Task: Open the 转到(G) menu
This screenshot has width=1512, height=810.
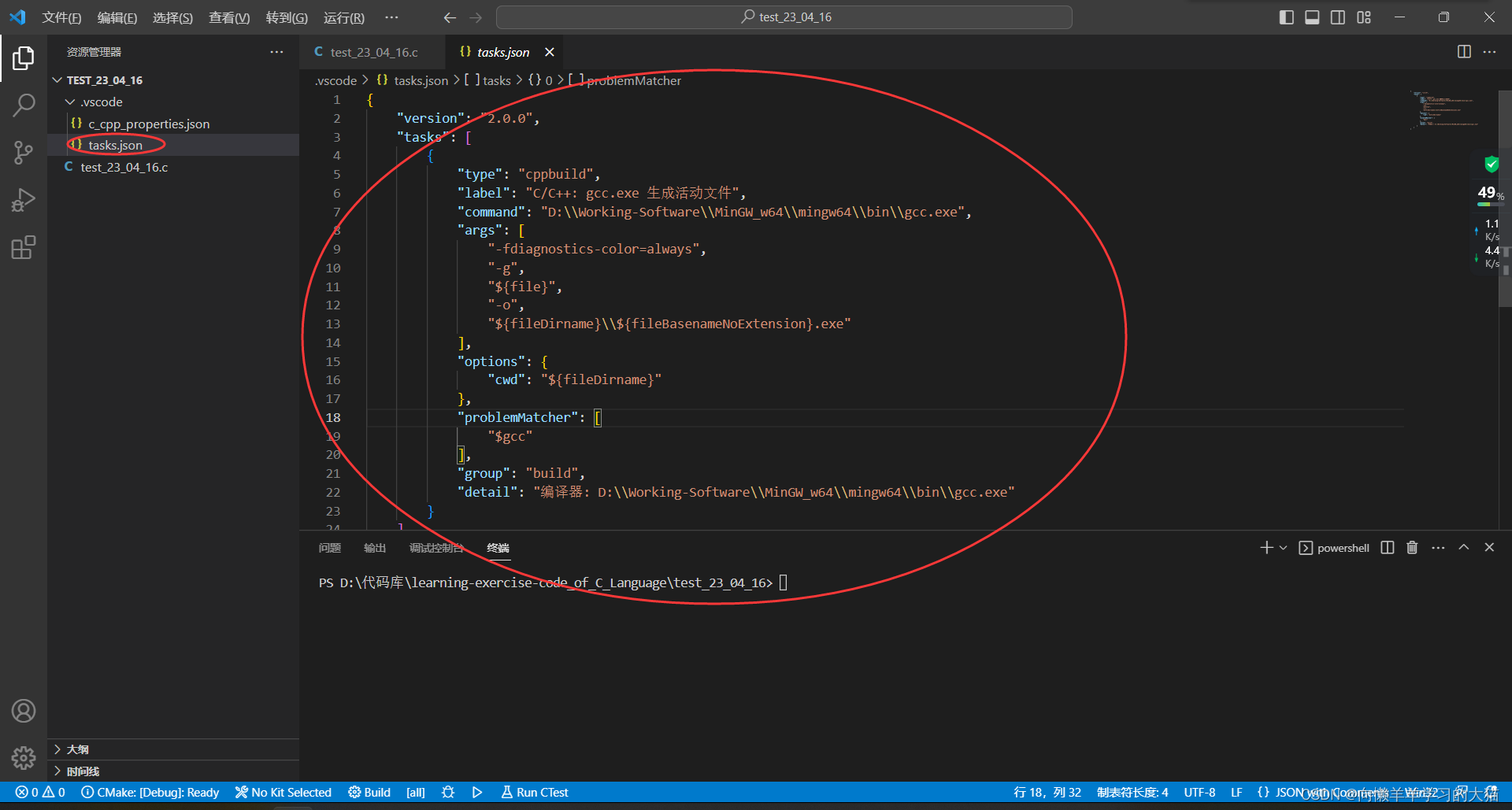Action: pyautogui.click(x=287, y=17)
